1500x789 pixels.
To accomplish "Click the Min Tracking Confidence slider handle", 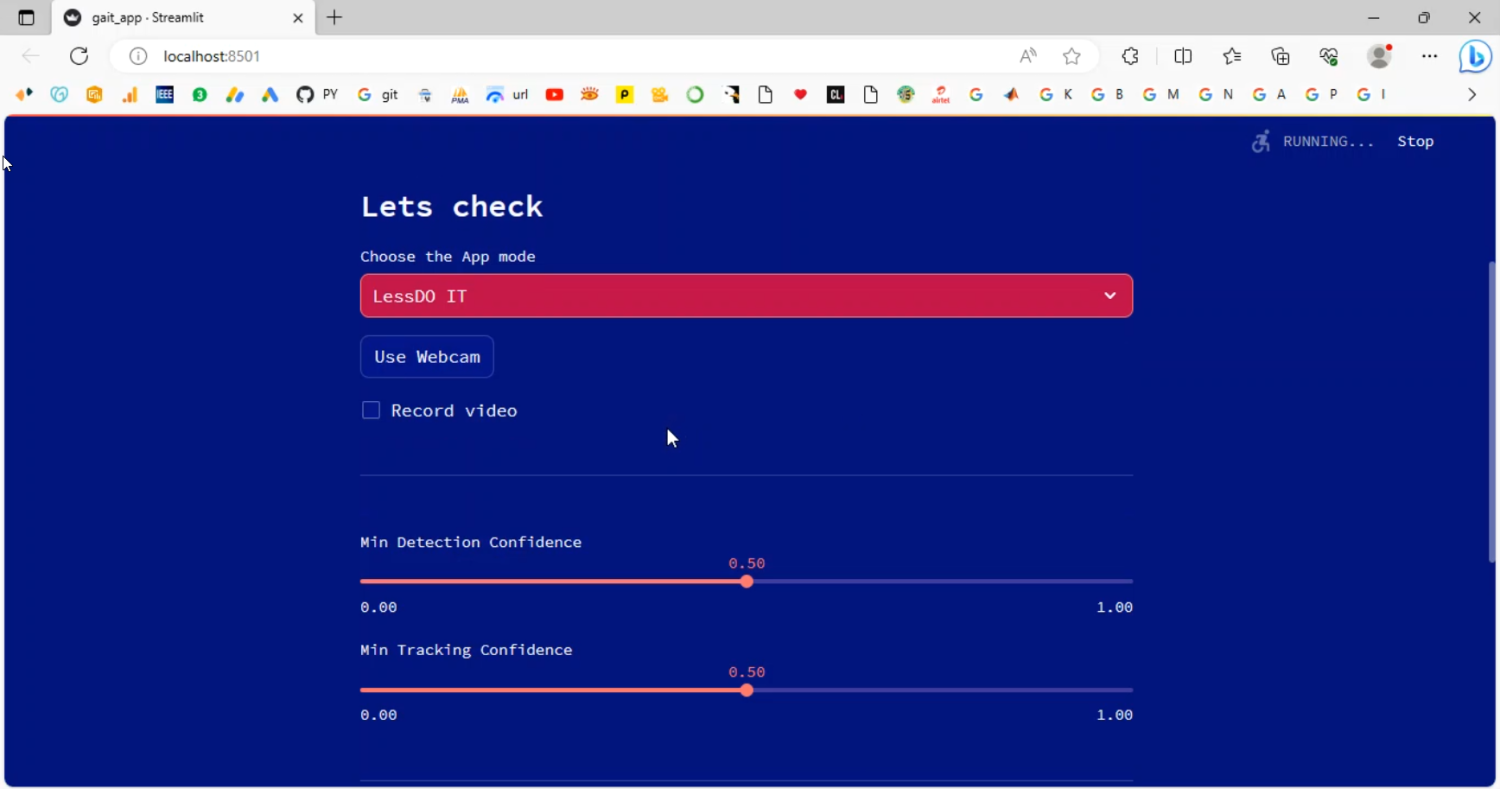I will 747,690.
